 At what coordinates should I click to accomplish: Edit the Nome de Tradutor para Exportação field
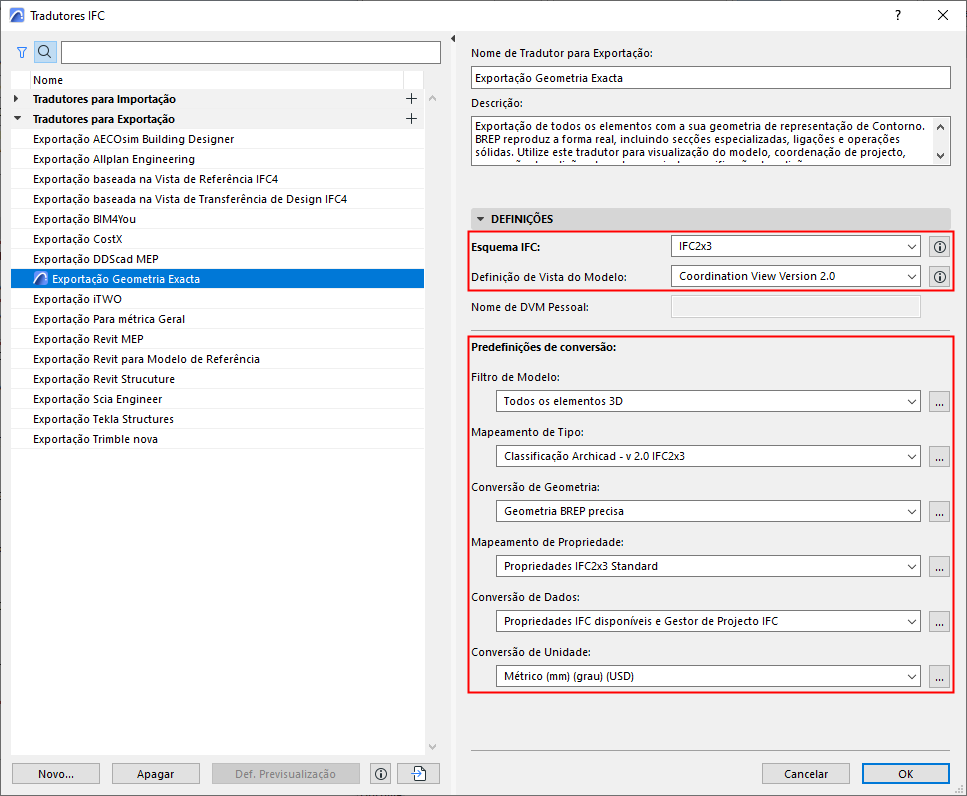[x=710, y=78]
